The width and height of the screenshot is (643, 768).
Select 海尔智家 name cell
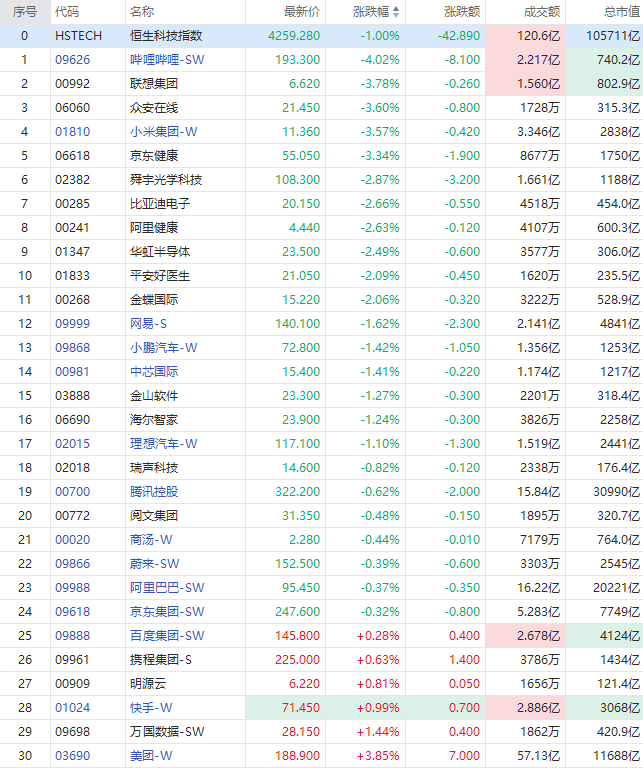click(154, 420)
